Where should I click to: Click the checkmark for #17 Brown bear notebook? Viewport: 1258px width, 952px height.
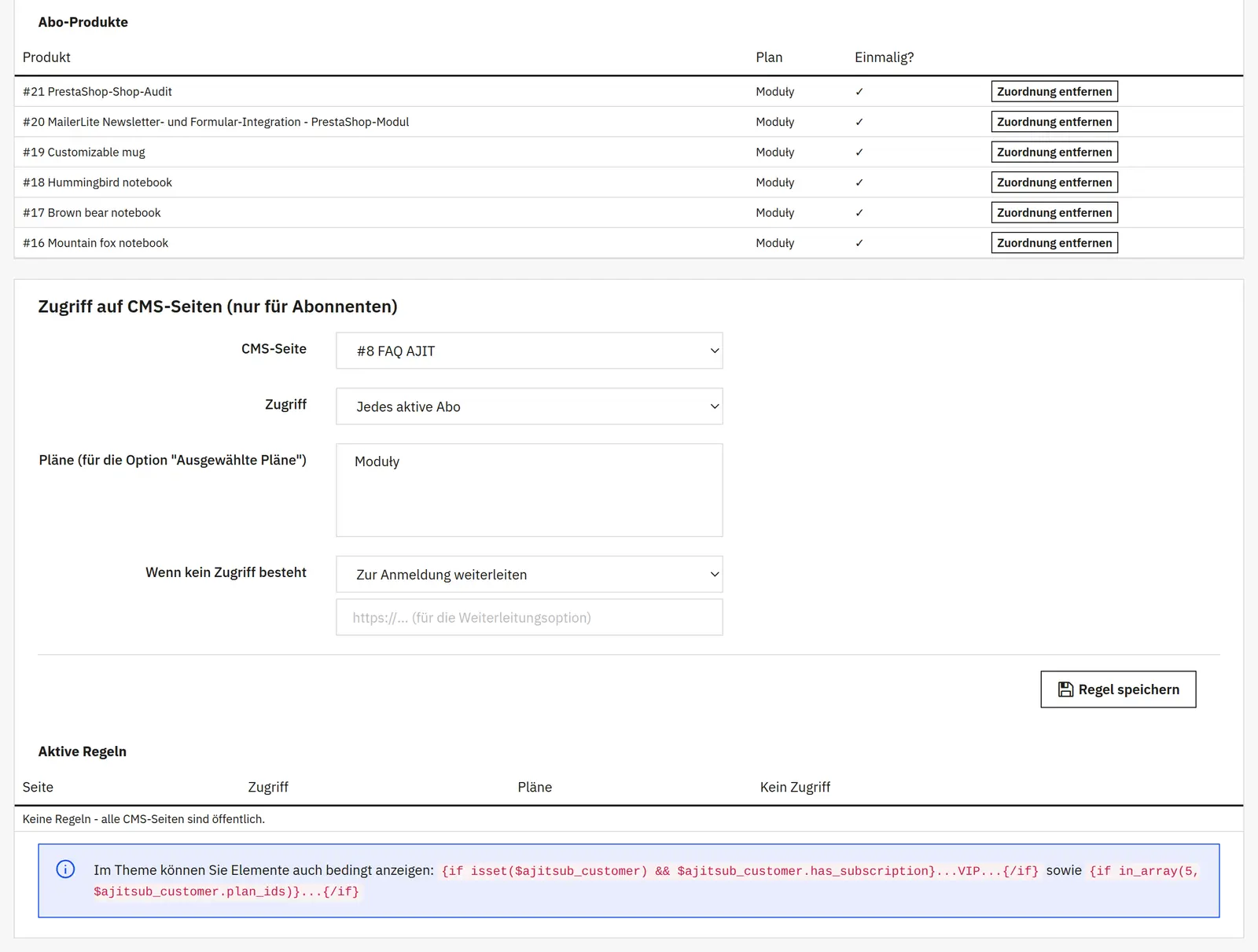[x=859, y=213]
